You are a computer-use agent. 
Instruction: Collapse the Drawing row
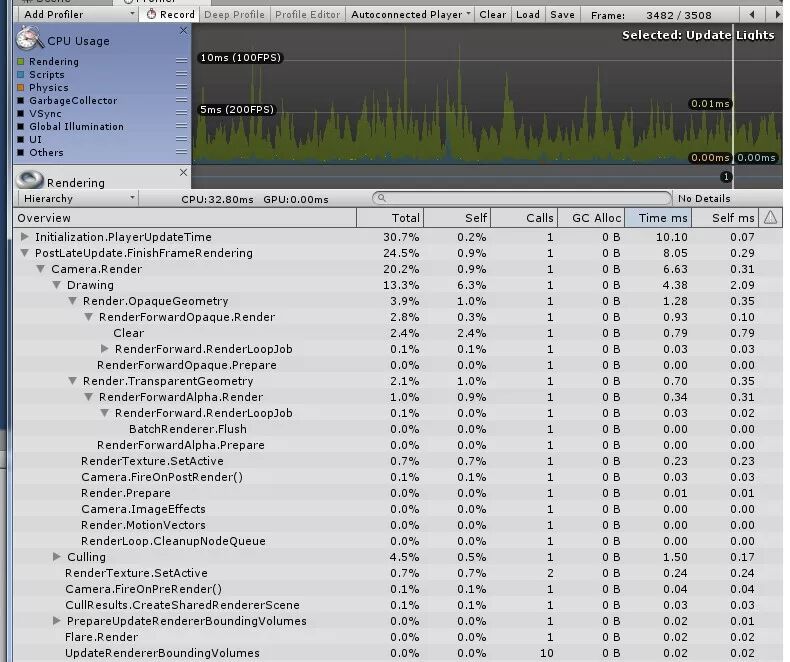(x=56, y=285)
